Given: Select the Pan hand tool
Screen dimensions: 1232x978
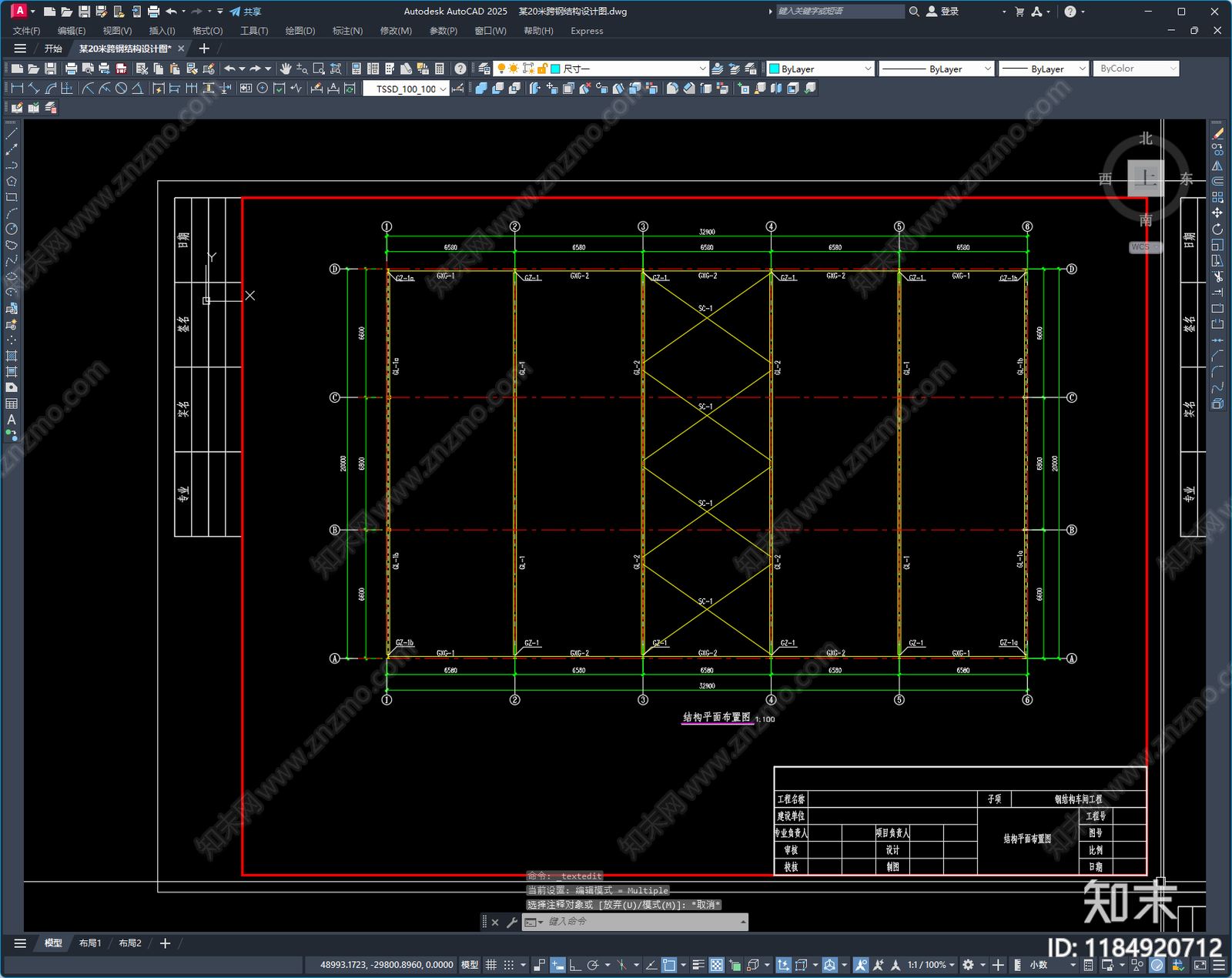Looking at the screenshot, I should [286, 69].
